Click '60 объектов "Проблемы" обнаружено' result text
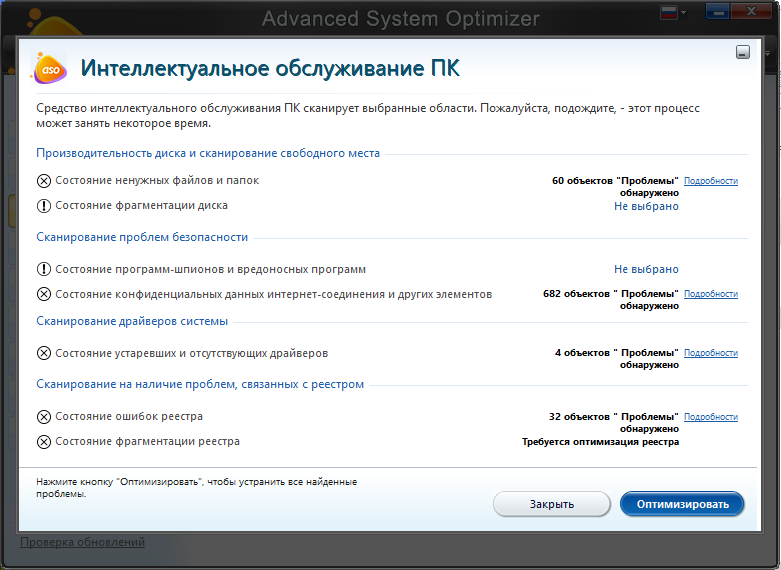This screenshot has width=781, height=570. [615, 186]
